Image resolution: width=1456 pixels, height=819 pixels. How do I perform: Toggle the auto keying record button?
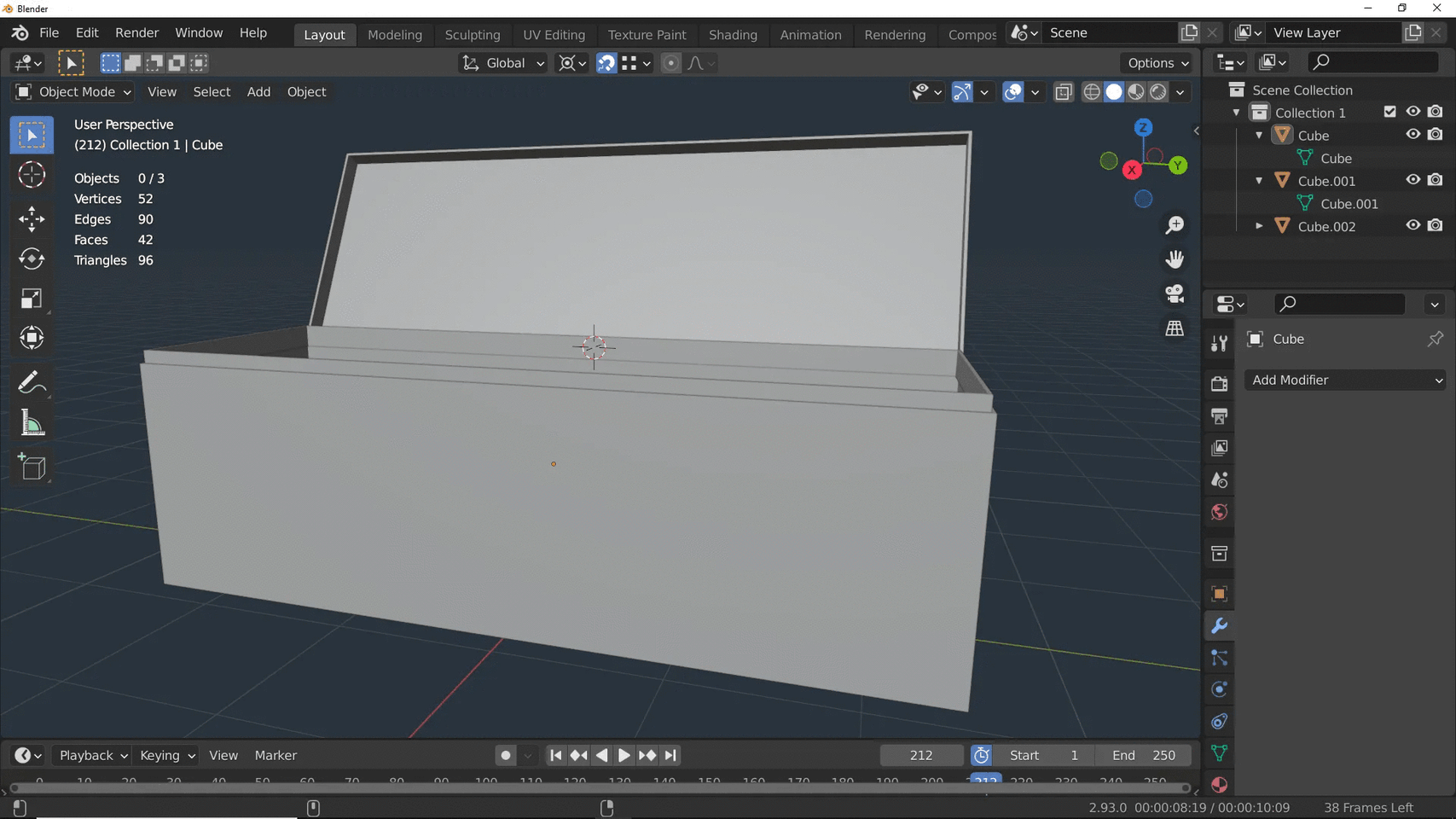tap(506, 755)
